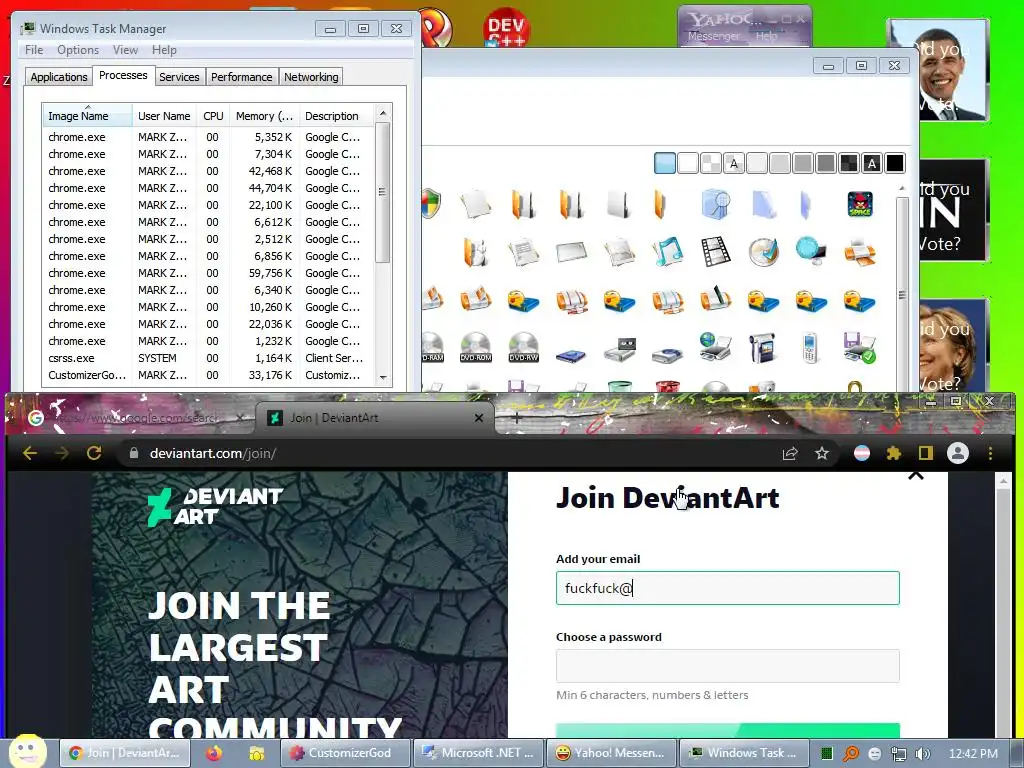This screenshot has width=1024, height=768.
Task: Click the deviantart.com/join address bar
Action: pos(451,453)
